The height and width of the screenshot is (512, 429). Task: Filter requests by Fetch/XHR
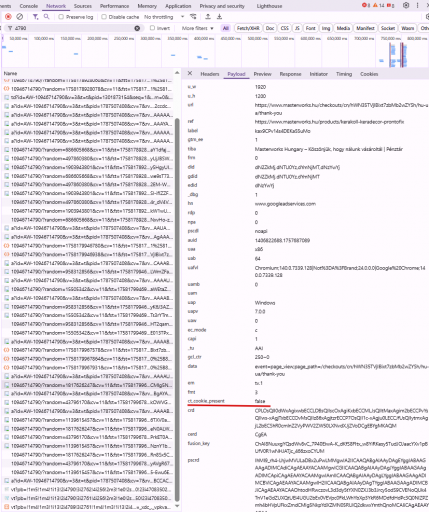point(248,28)
